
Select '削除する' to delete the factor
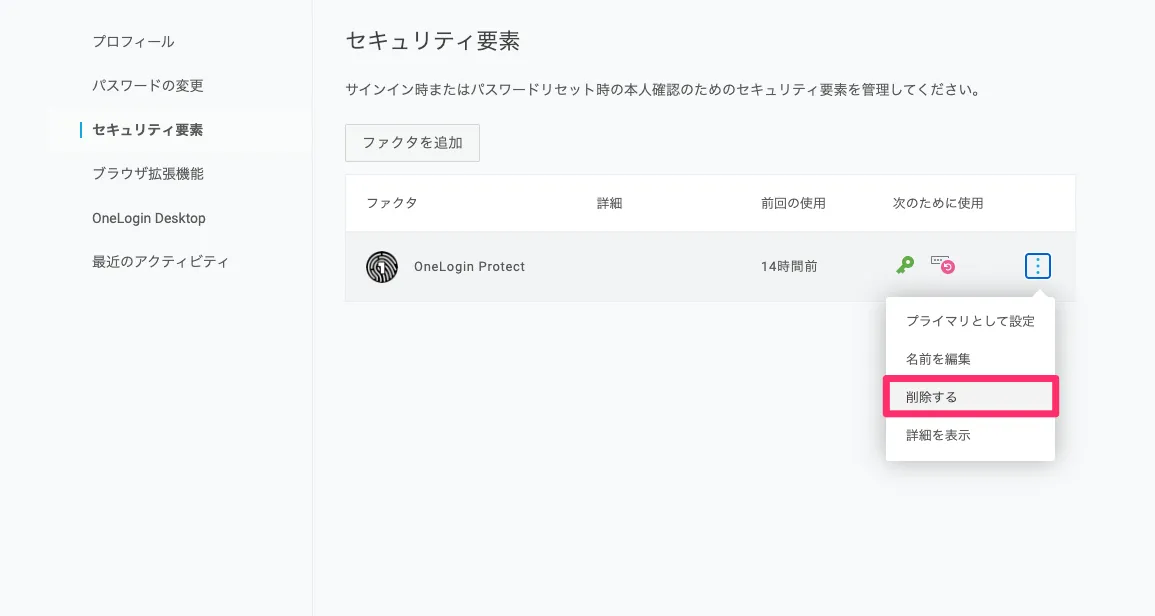point(970,397)
